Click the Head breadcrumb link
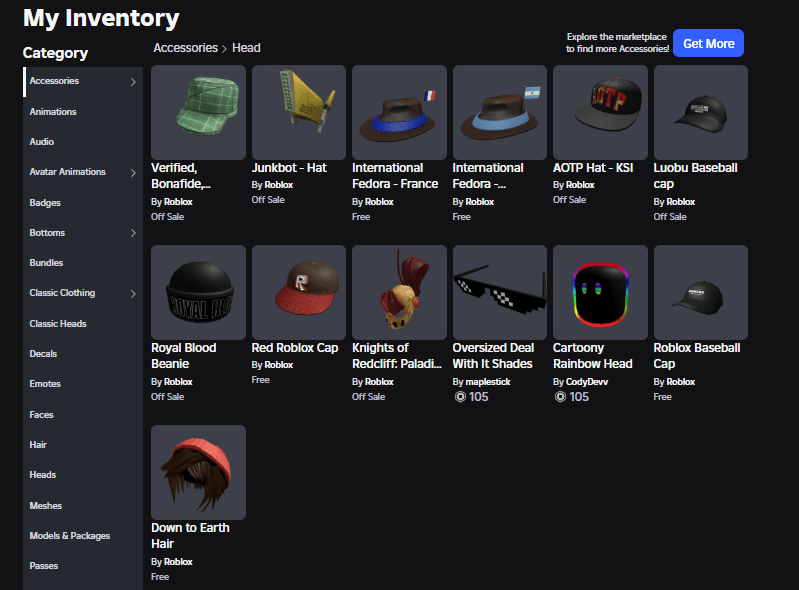 click(246, 48)
